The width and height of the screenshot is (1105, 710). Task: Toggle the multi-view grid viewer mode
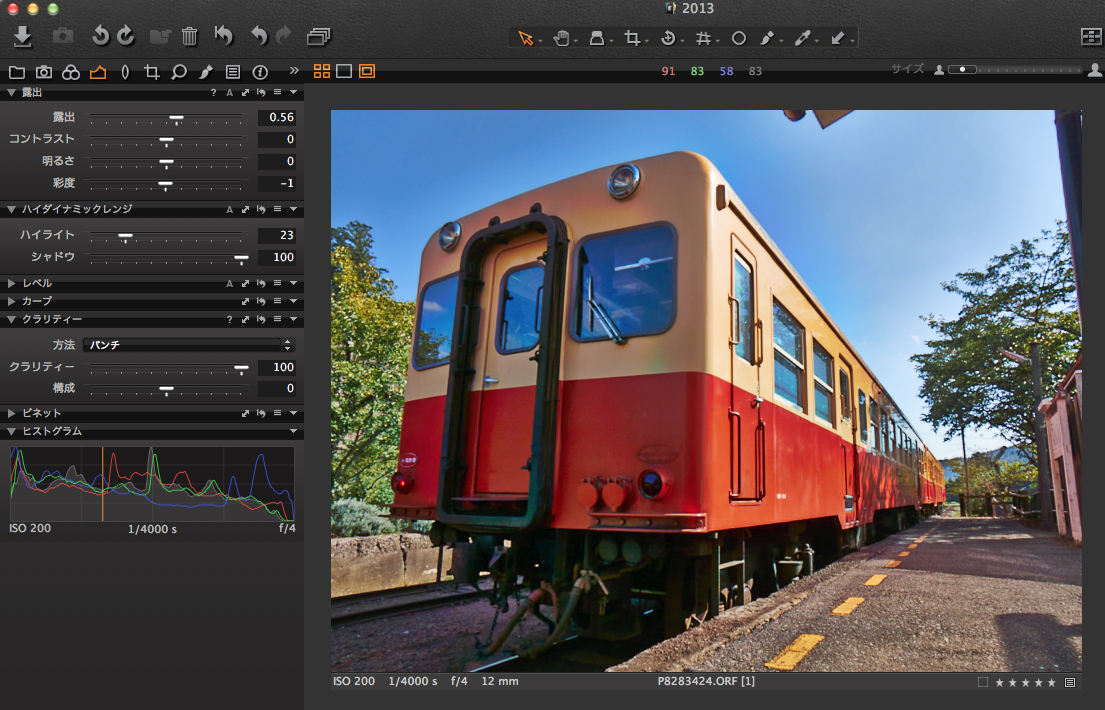click(x=322, y=71)
